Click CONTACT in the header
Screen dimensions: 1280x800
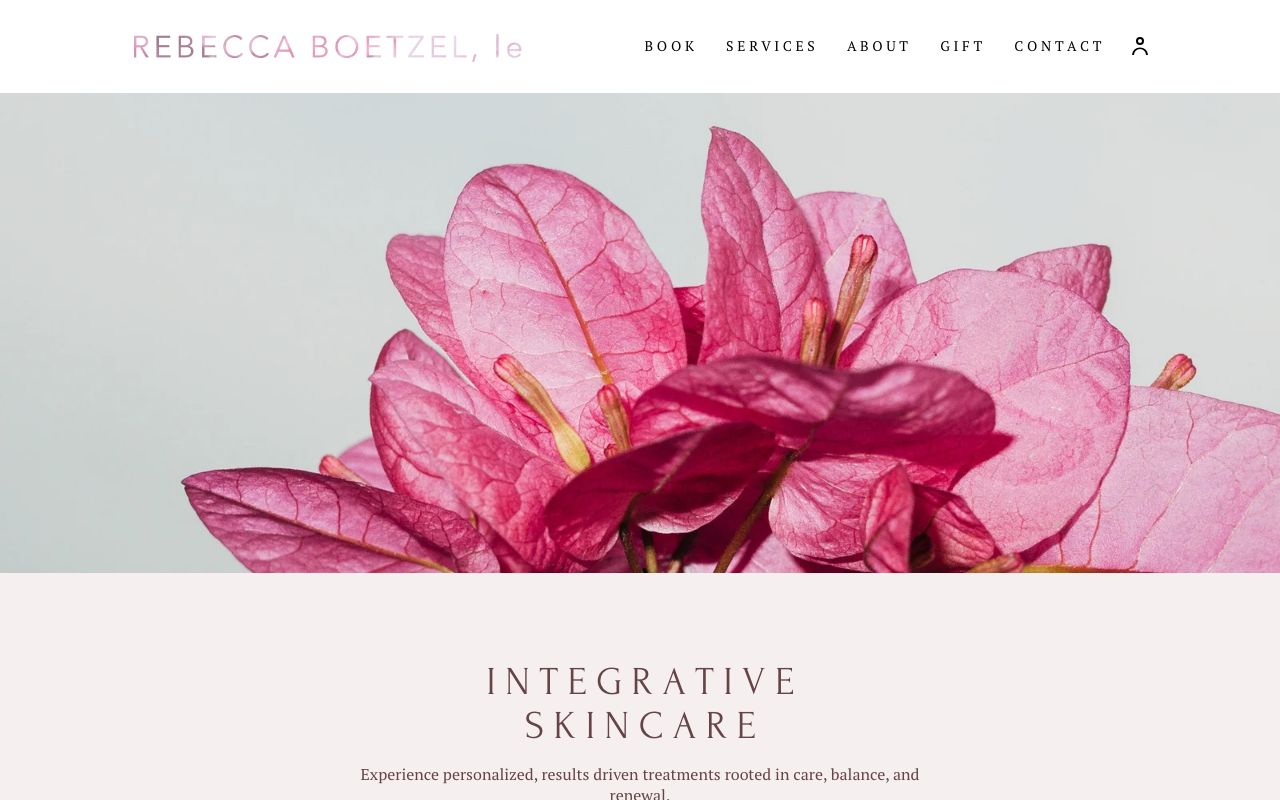(1059, 46)
